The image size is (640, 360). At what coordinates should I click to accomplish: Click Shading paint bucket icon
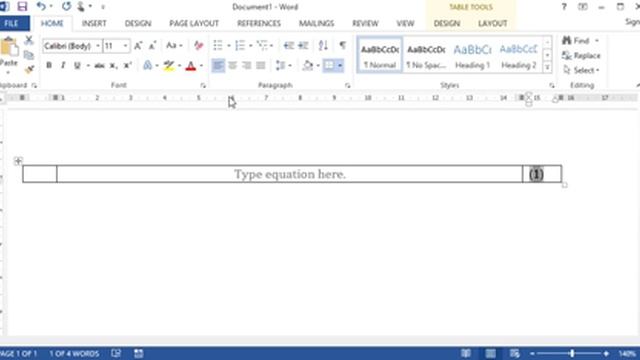[308, 65]
